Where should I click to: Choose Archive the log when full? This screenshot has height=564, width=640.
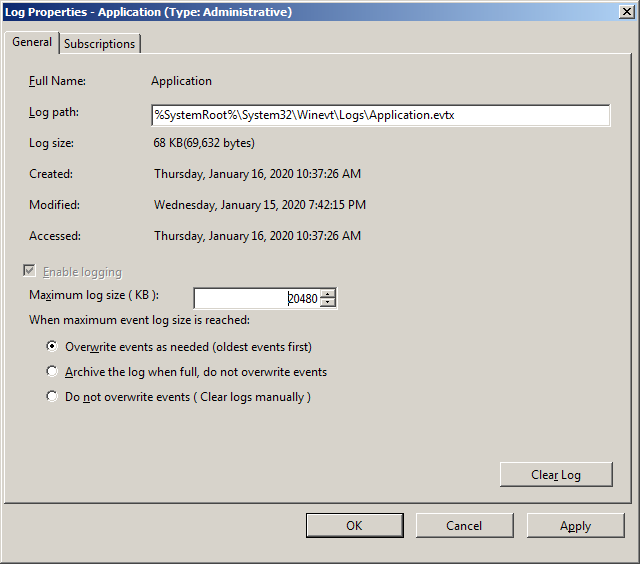[x=53, y=372]
